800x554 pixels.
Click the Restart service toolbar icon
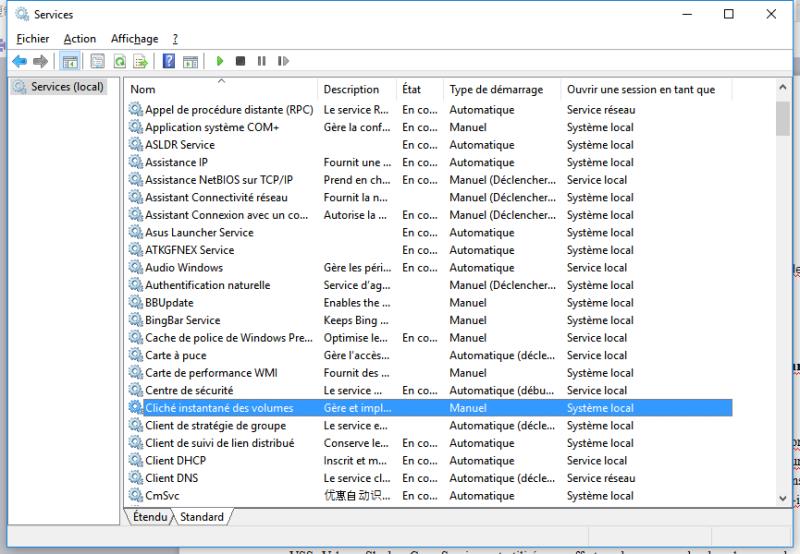[x=283, y=61]
